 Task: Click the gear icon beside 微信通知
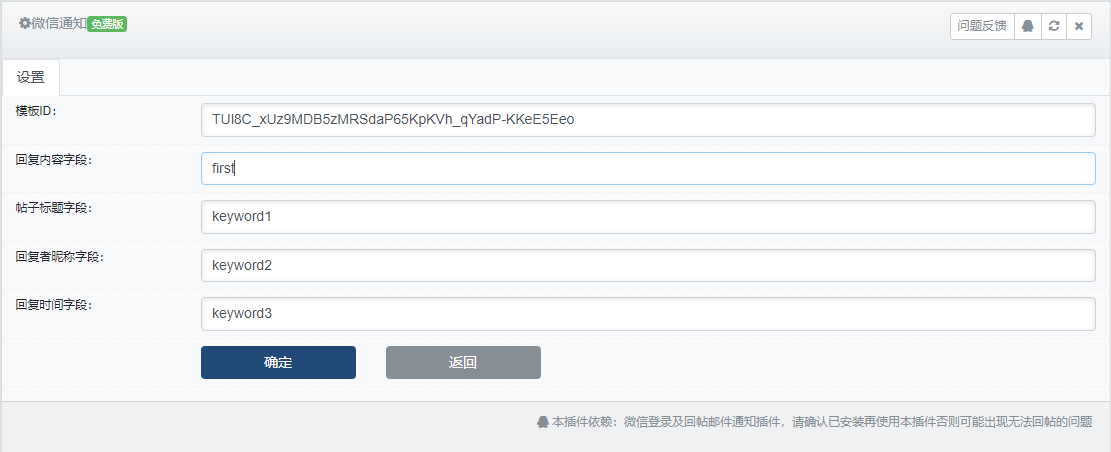click(25, 23)
